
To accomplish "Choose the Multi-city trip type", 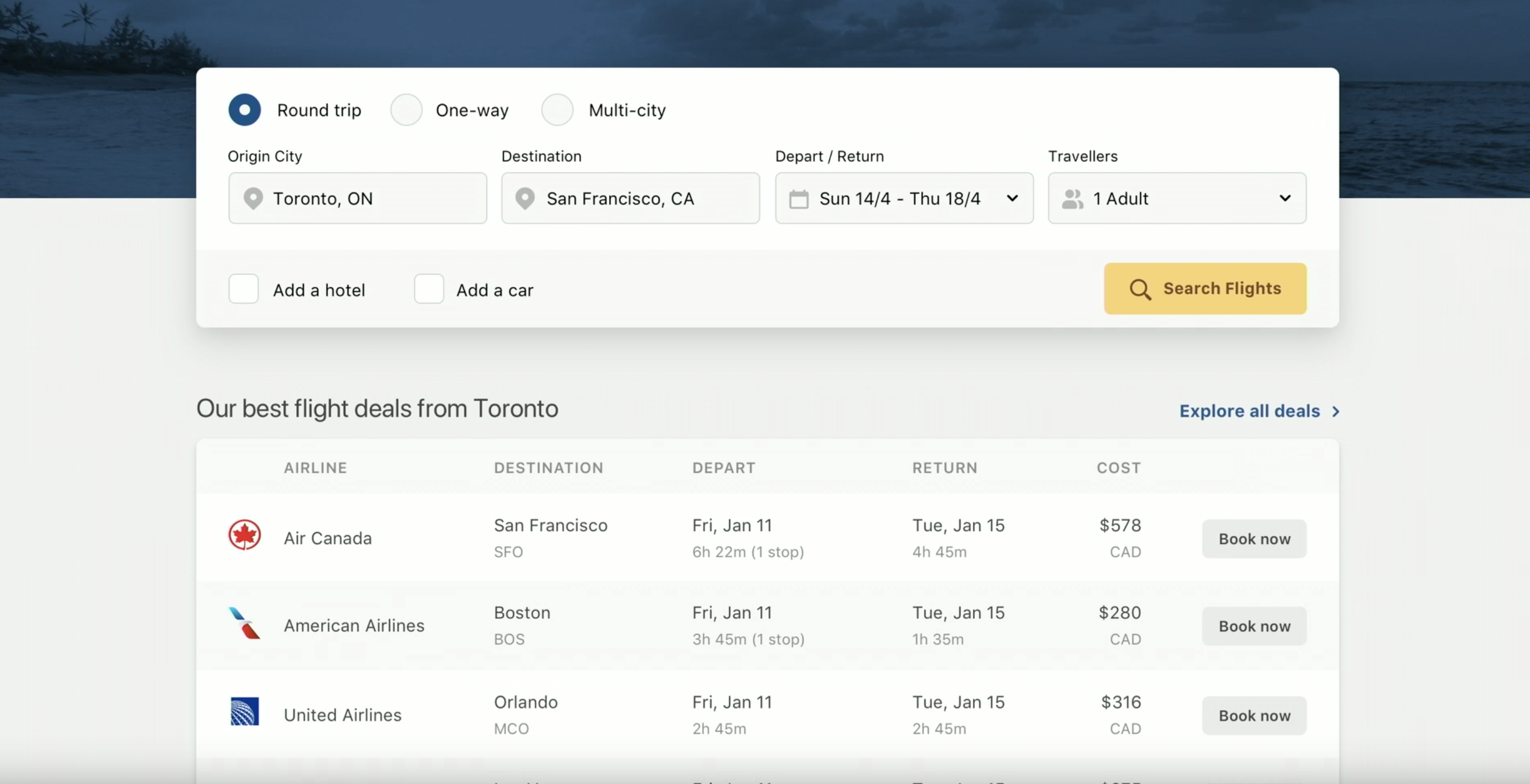I will click(557, 110).
